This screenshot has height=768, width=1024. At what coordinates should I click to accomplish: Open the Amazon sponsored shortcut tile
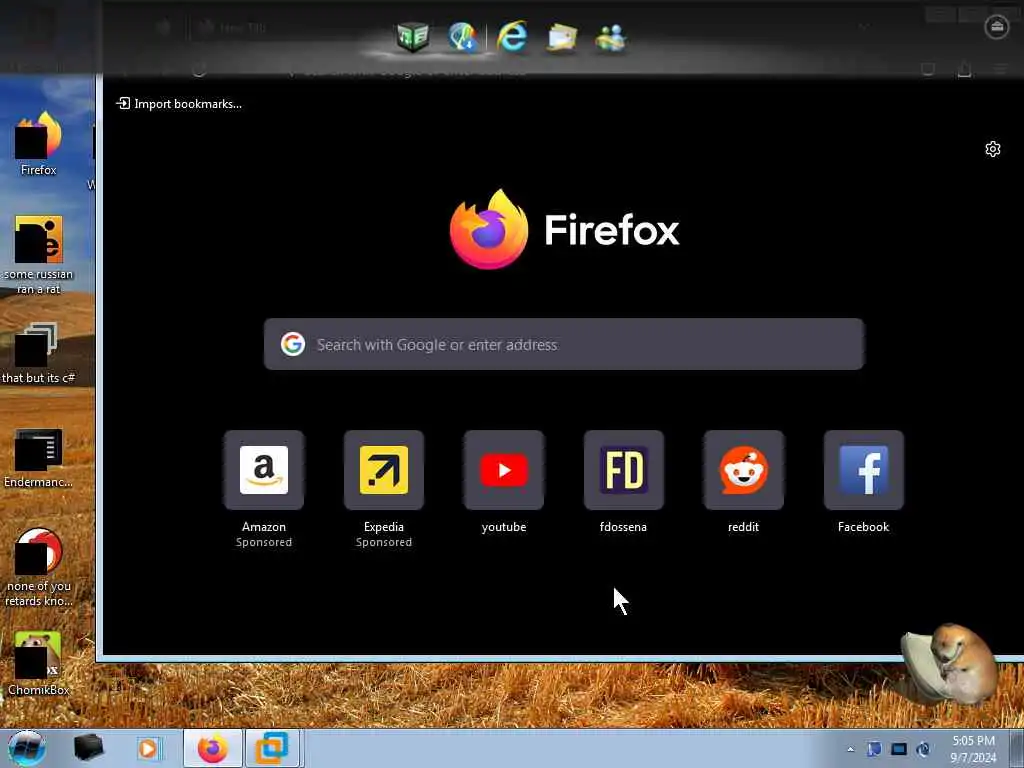(x=264, y=470)
